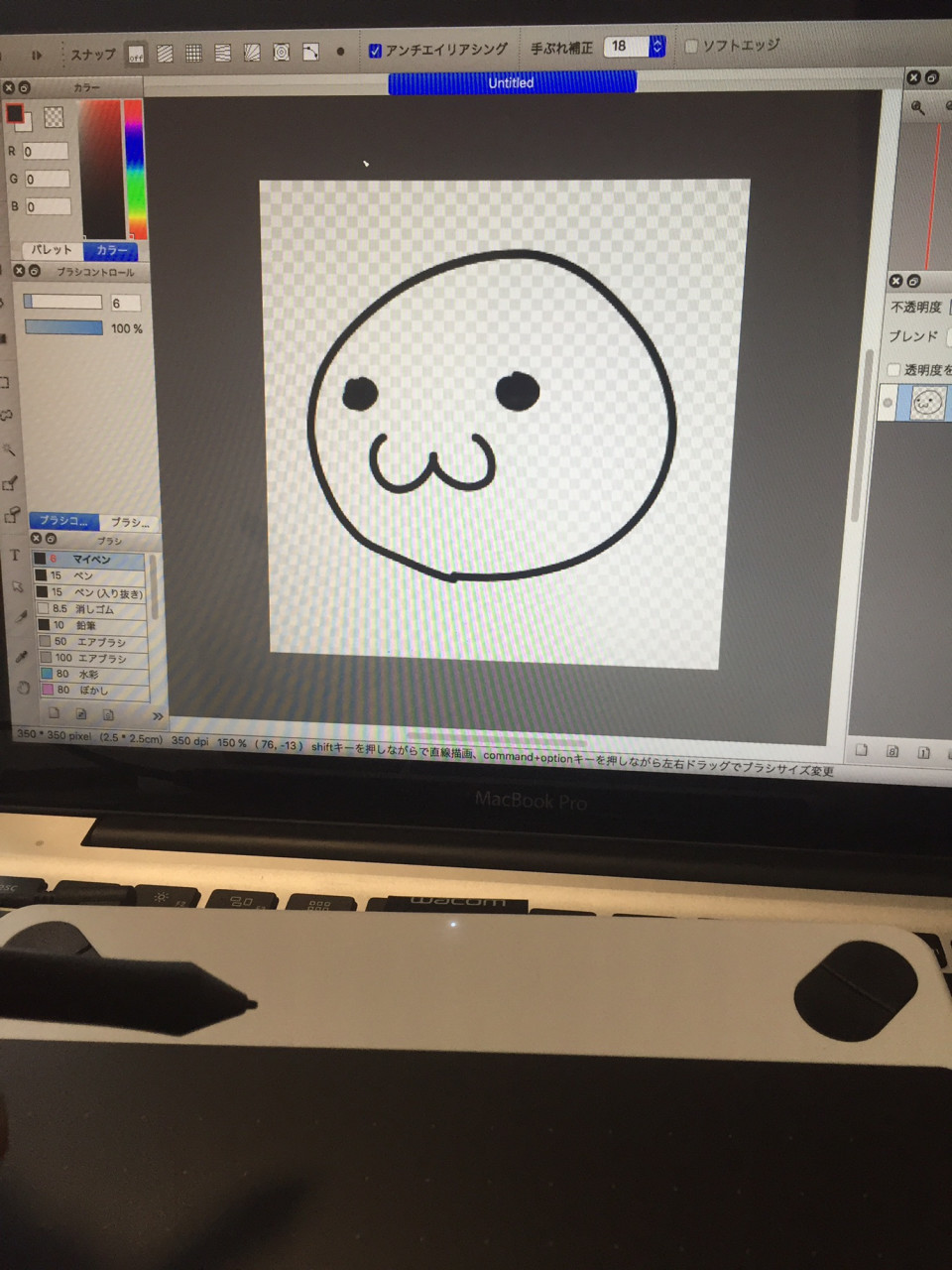
Task: Open the Untitled document tab
Action: click(512, 83)
